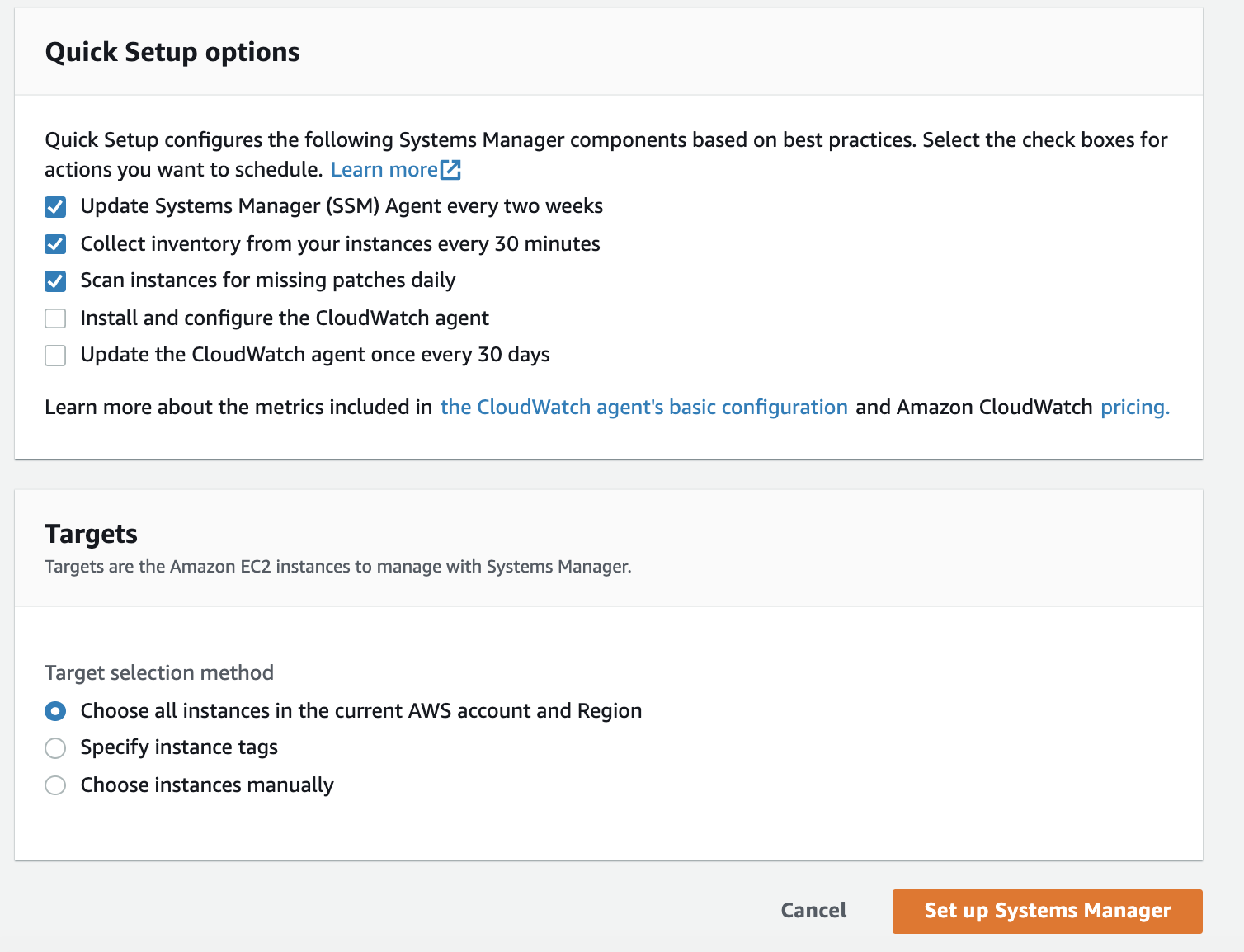Check Update the CloudWatch agent once every 30 days
Viewport: 1244px width, 952px height.
(x=54, y=355)
